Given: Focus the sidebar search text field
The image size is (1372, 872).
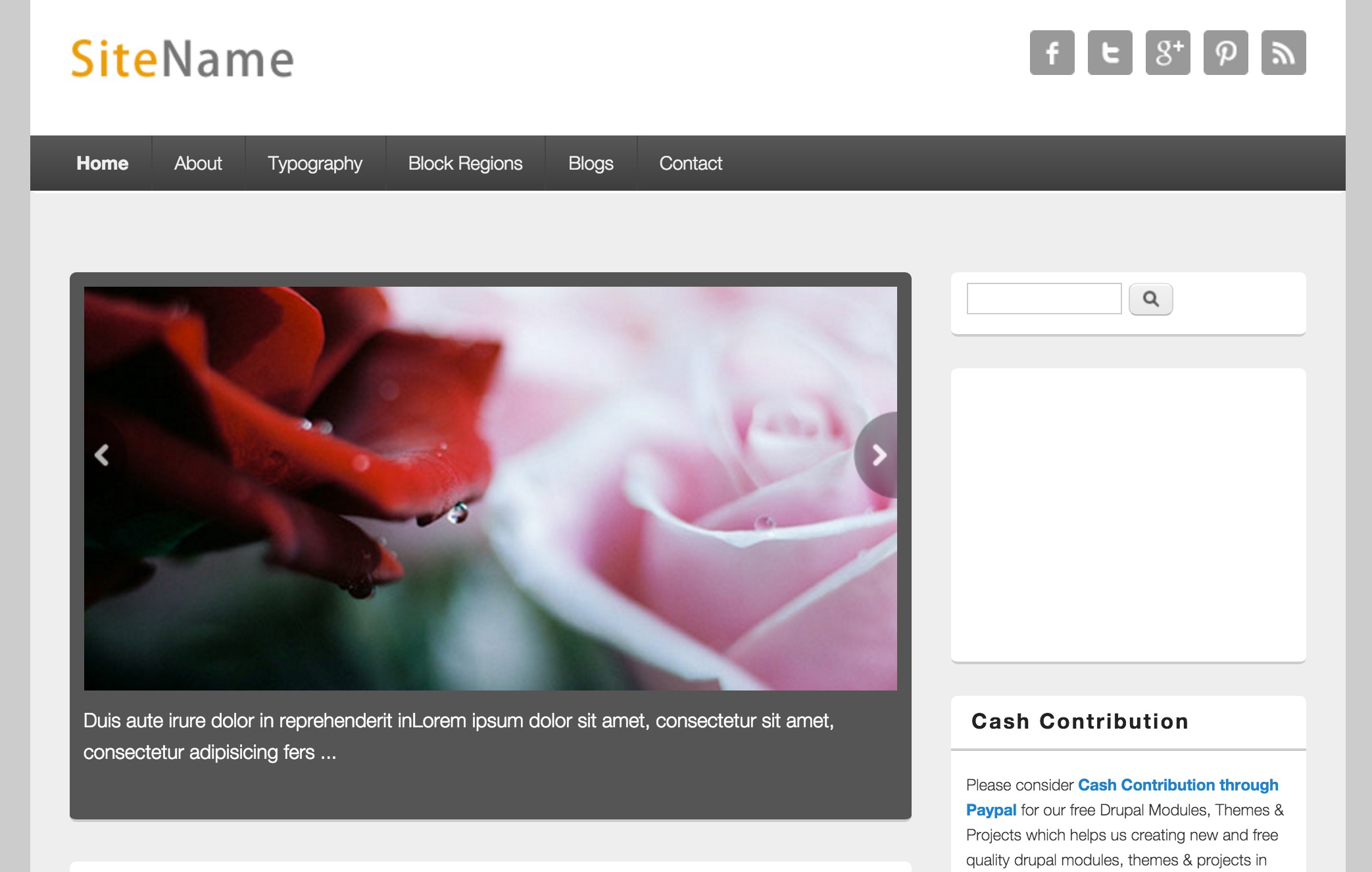Looking at the screenshot, I should pos(1044,299).
